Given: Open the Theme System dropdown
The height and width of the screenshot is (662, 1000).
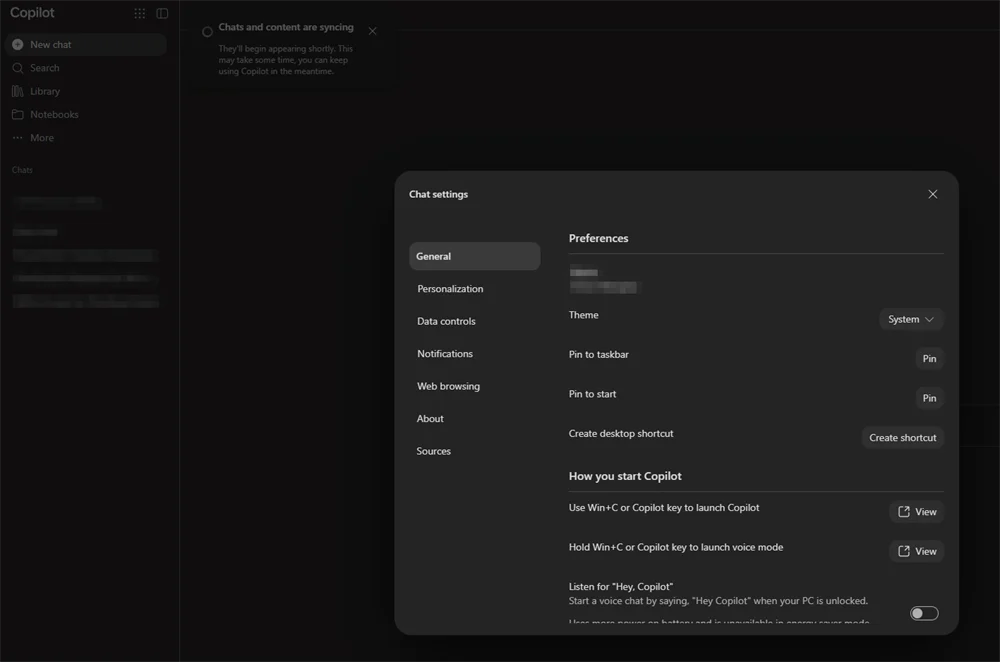Looking at the screenshot, I should [x=911, y=319].
